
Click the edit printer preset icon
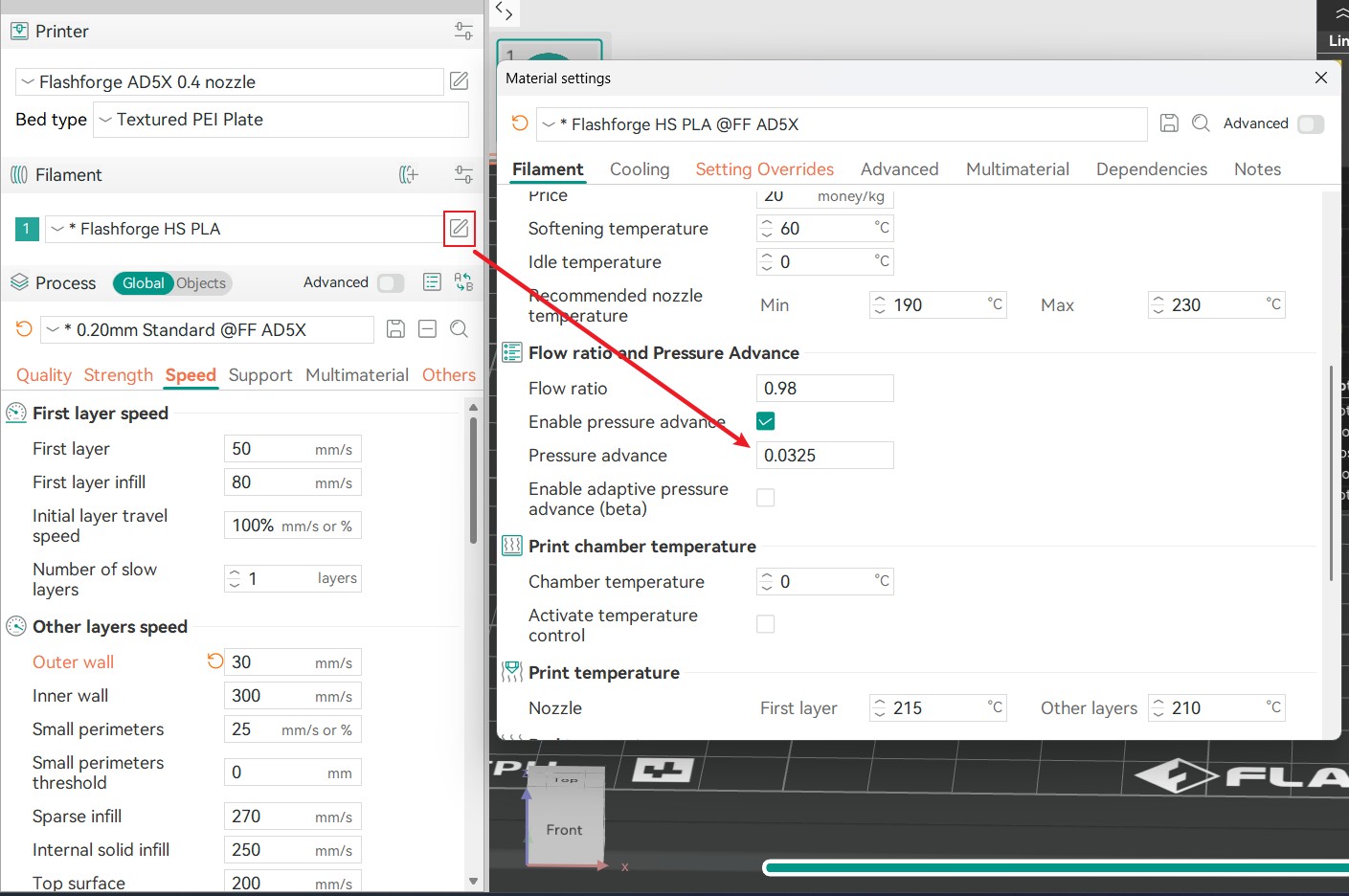pyautogui.click(x=460, y=81)
